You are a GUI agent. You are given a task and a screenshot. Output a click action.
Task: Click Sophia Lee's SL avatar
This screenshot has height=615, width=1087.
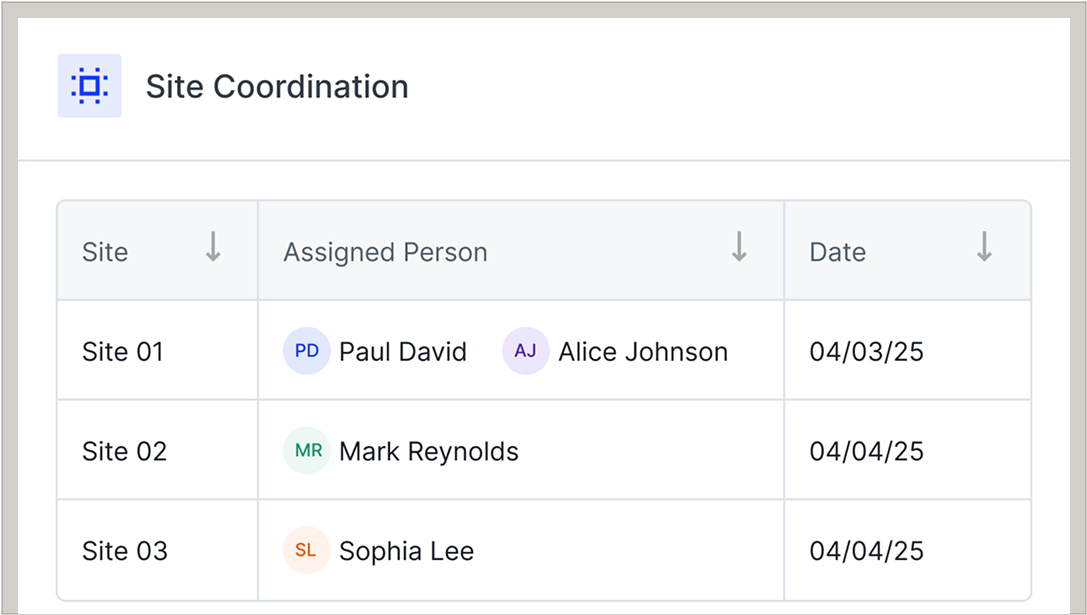[306, 551]
